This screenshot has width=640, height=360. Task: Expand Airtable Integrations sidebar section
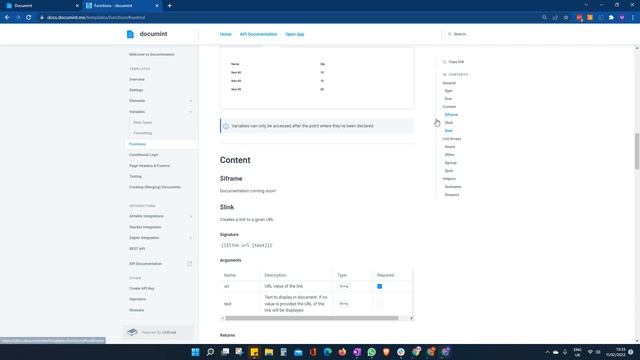point(191,216)
